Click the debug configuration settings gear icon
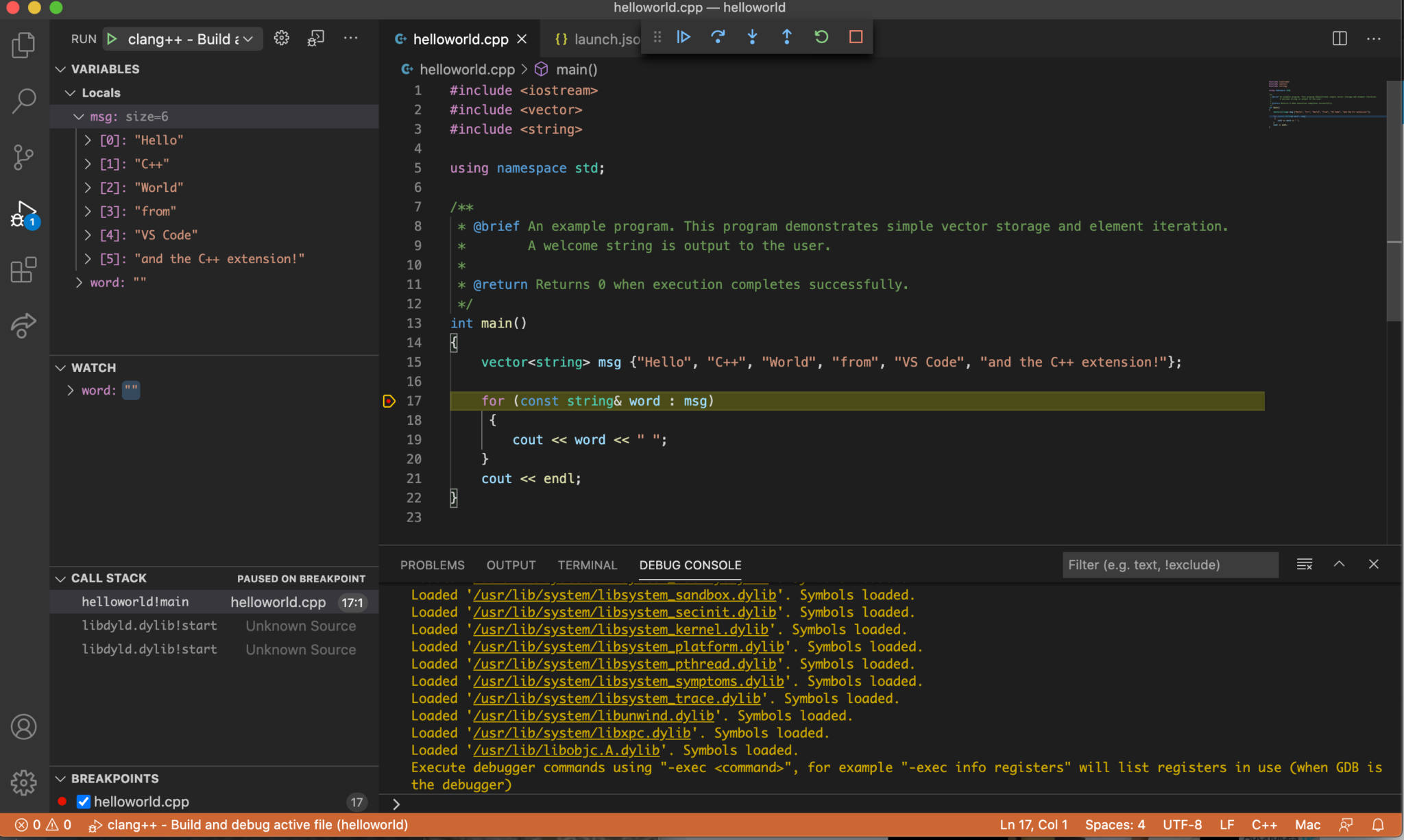Viewport: 1404px width, 840px height. [x=281, y=38]
